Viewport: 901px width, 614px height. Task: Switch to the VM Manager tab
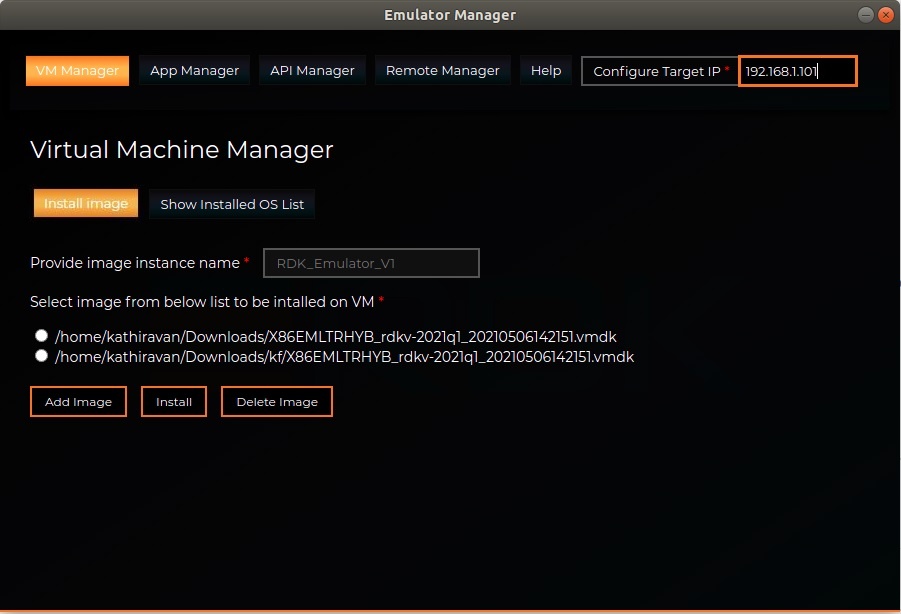77,71
